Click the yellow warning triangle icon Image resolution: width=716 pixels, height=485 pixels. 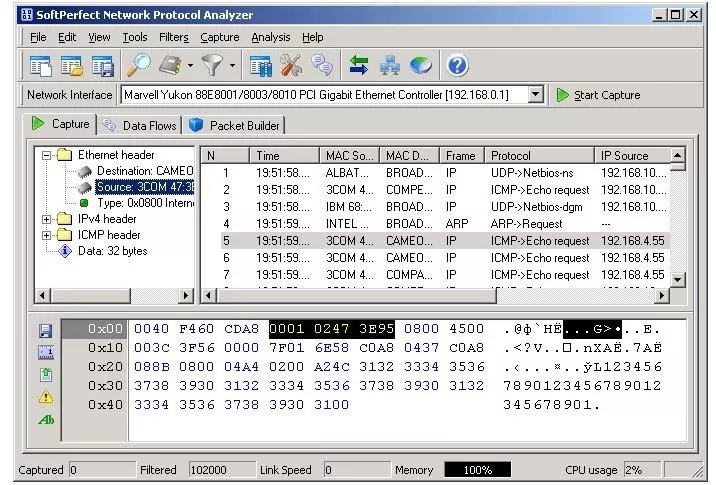pyautogui.click(x=46, y=397)
